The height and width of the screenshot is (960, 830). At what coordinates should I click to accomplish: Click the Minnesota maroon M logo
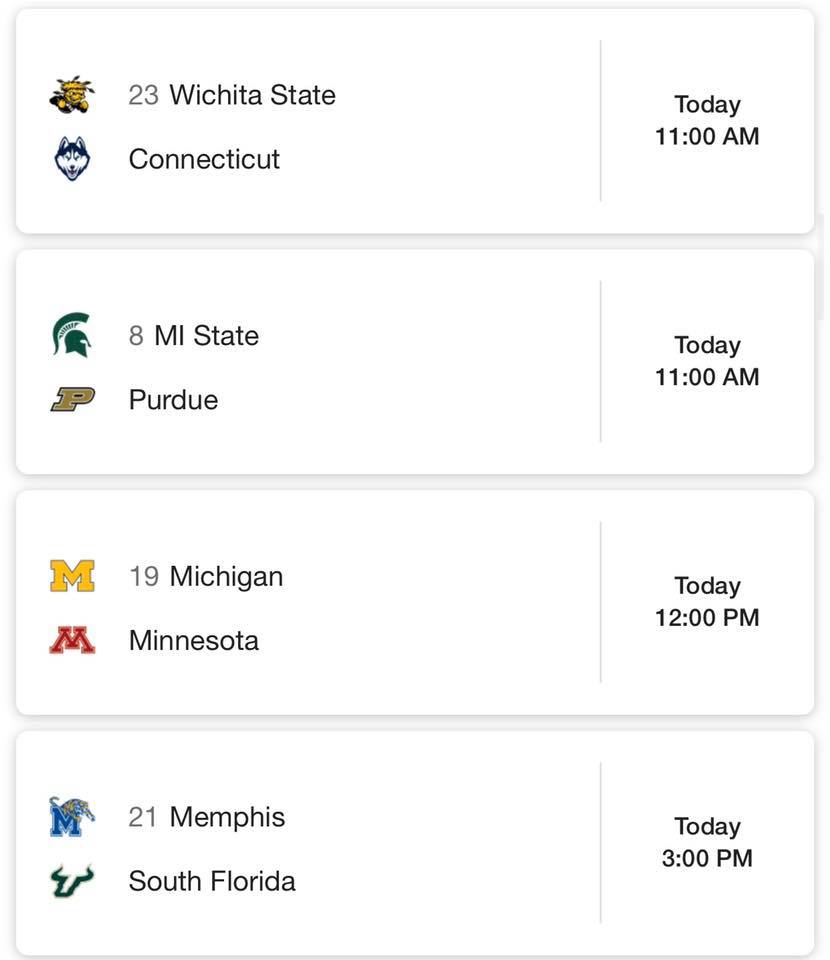(x=72, y=640)
